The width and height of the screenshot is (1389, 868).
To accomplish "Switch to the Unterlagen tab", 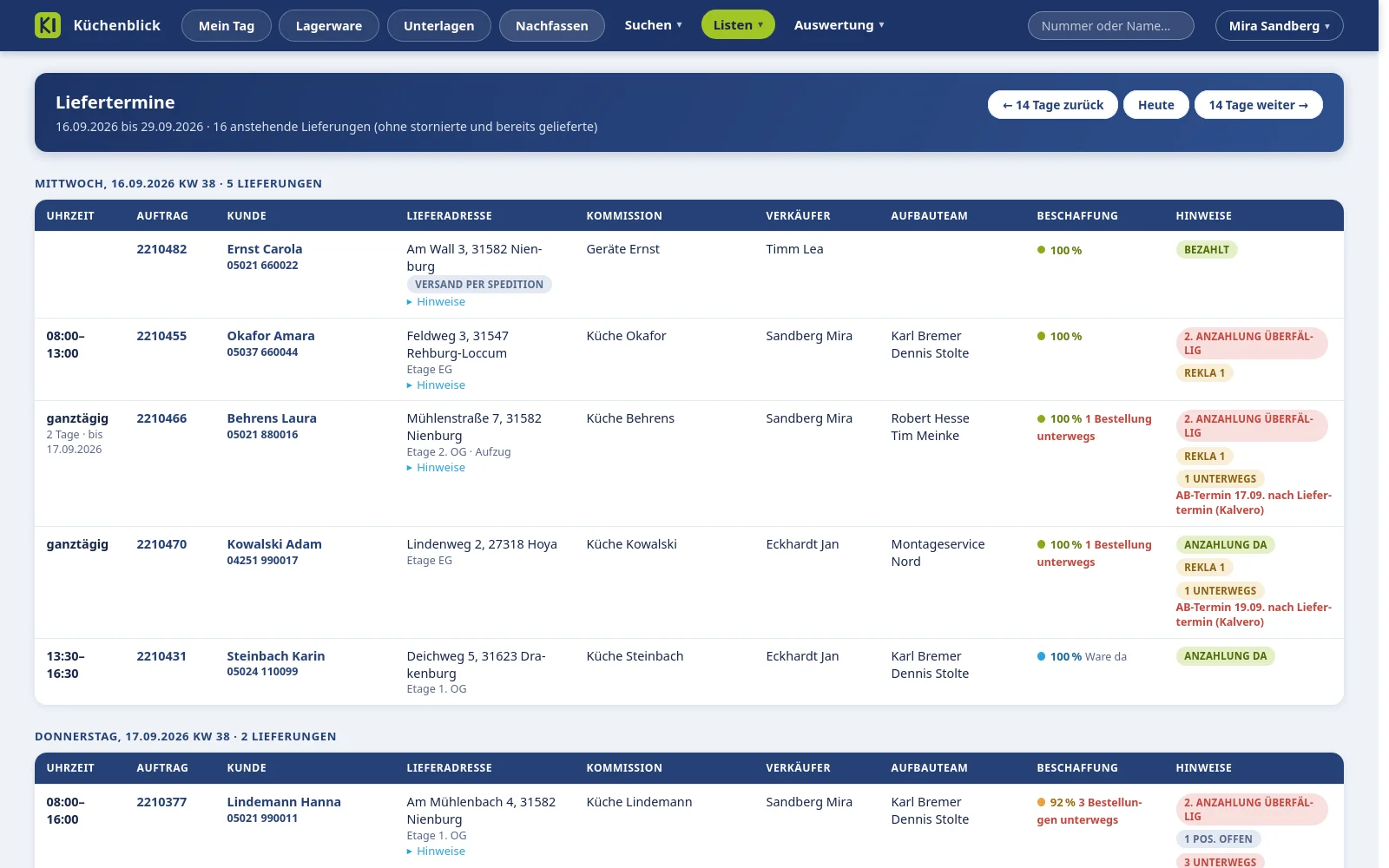I will pyautogui.click(x=439, y=26).
